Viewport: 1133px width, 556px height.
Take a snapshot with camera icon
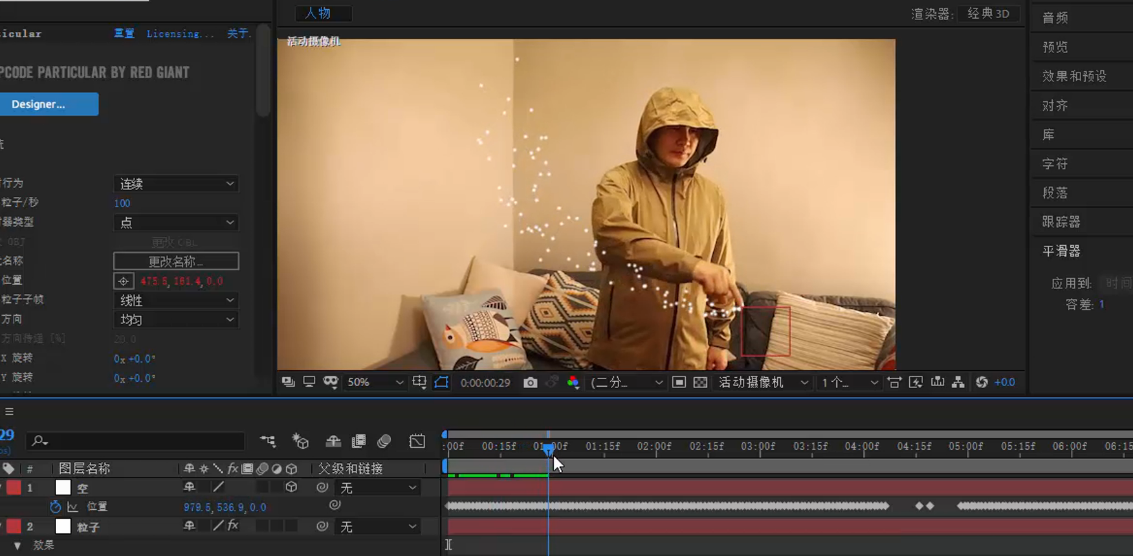pyautogui.click(x=530, y=382)
